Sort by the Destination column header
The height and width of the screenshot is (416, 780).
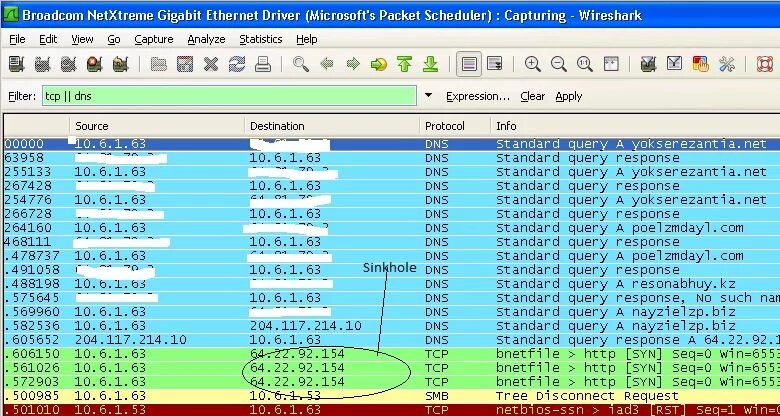pos(332,126)
